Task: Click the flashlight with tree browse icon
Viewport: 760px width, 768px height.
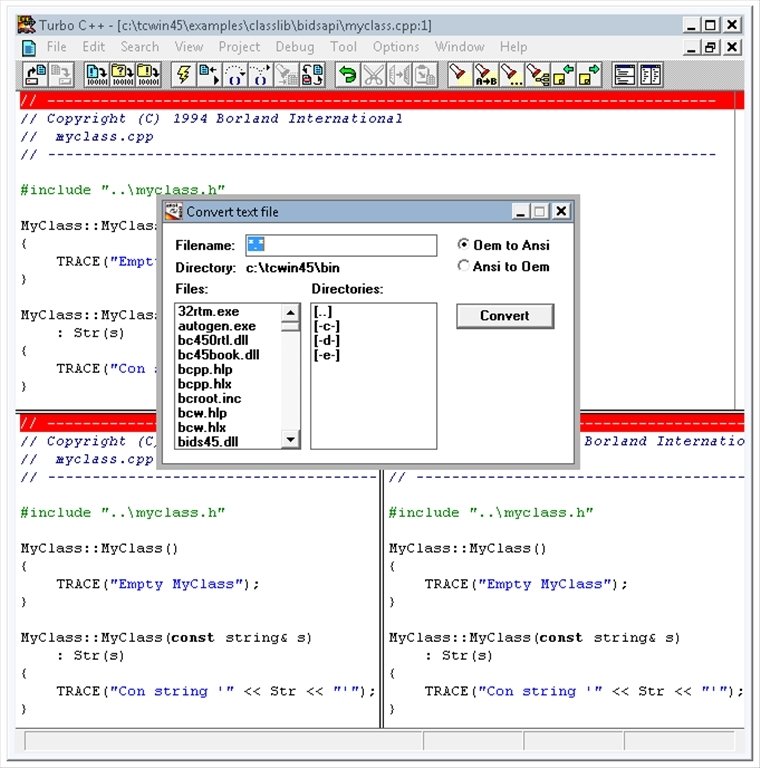Action: (x=538, y=75)
